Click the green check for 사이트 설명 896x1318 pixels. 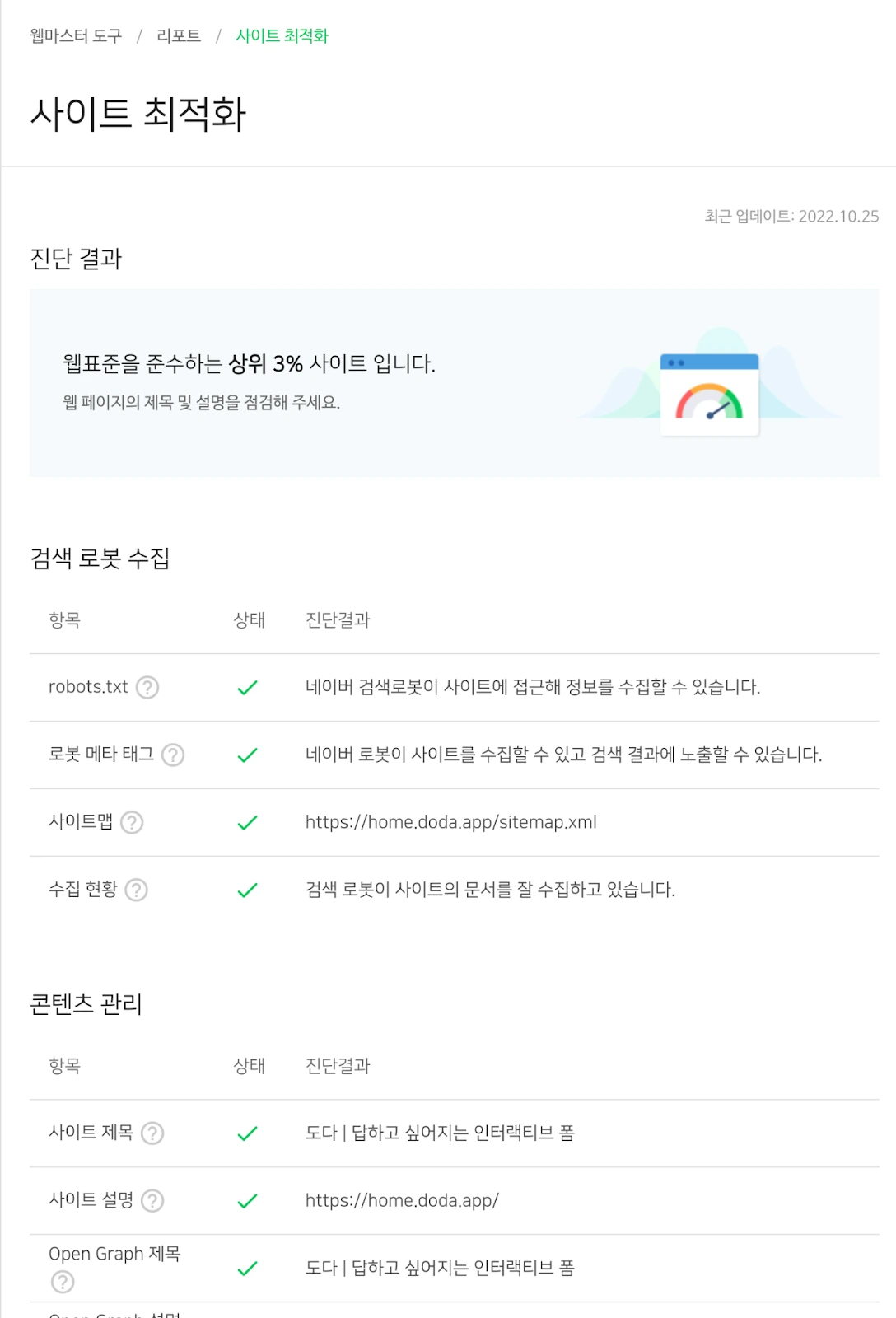[x=247, y=1201]
